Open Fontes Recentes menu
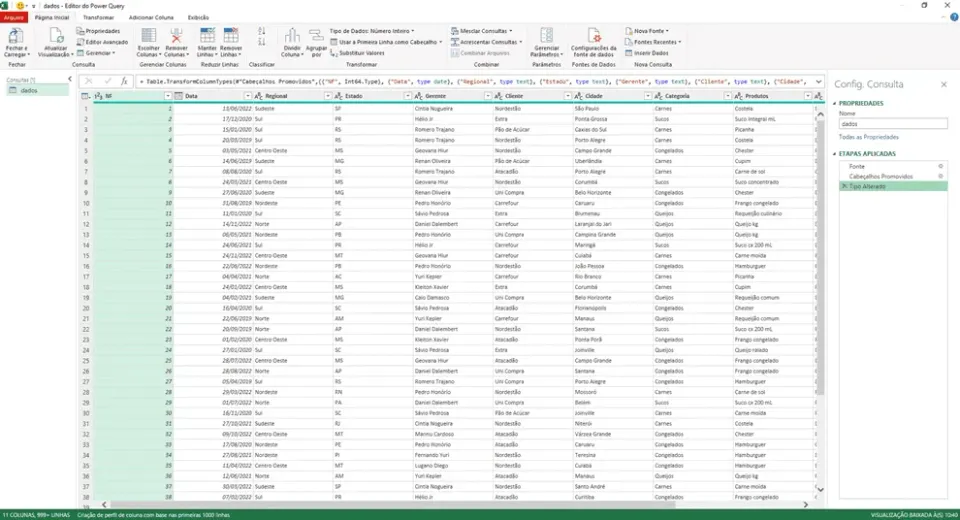This screenshot has height=520, width=960. click(653, 42)
